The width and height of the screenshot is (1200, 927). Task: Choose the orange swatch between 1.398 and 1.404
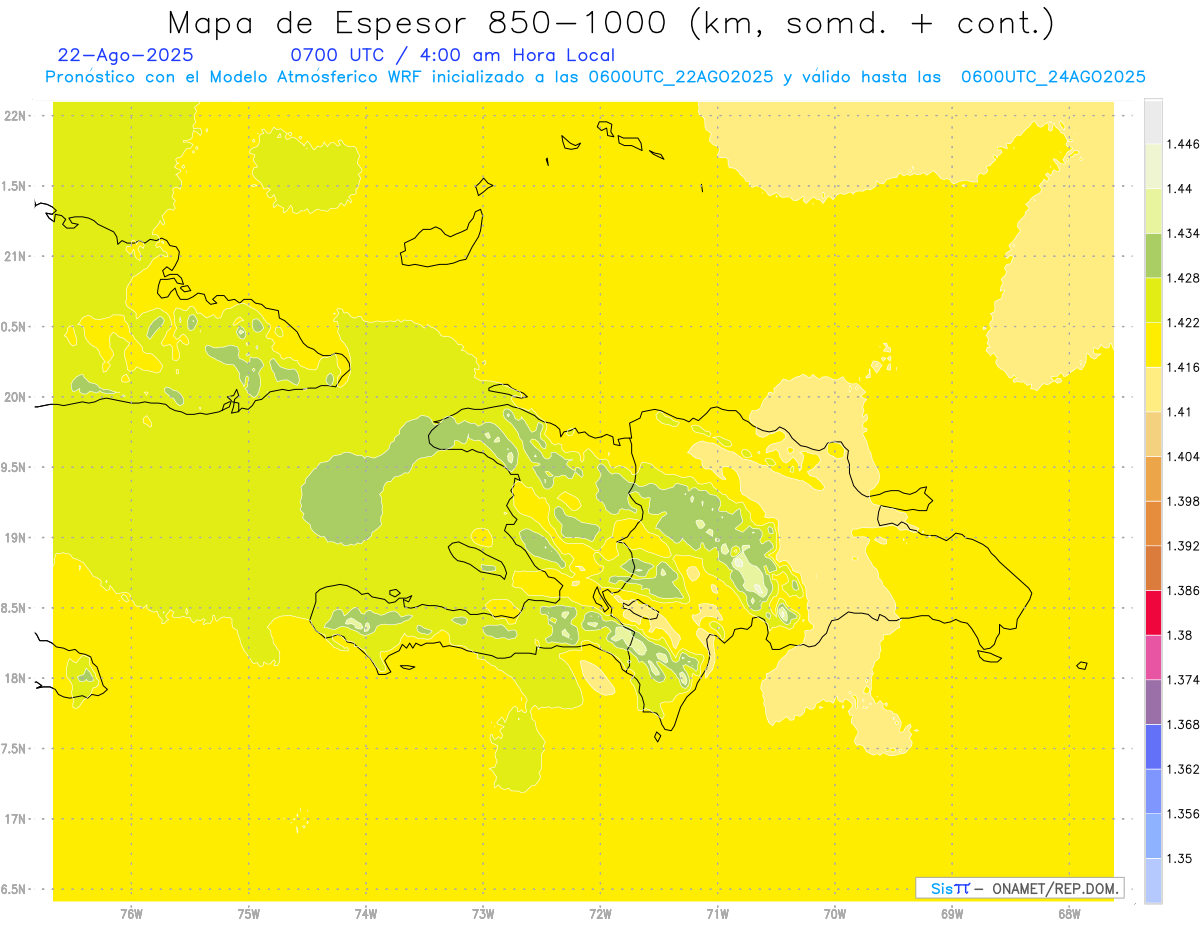pos(1153,478)
